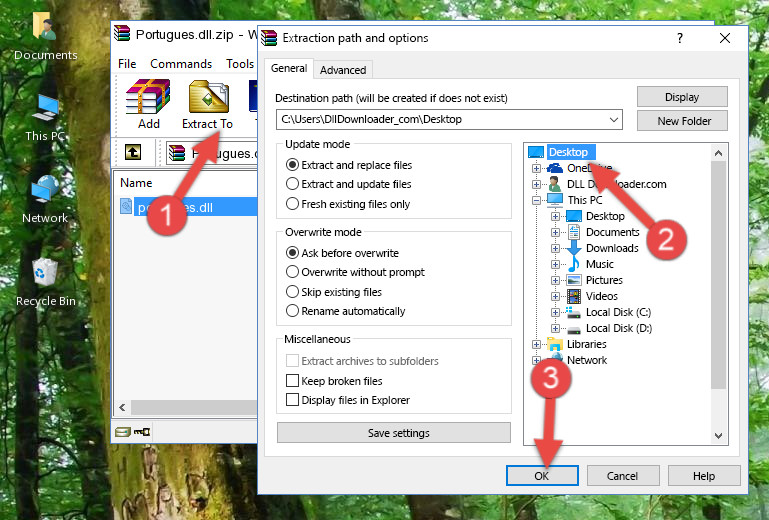Switch to the Advanced tab

343,70
